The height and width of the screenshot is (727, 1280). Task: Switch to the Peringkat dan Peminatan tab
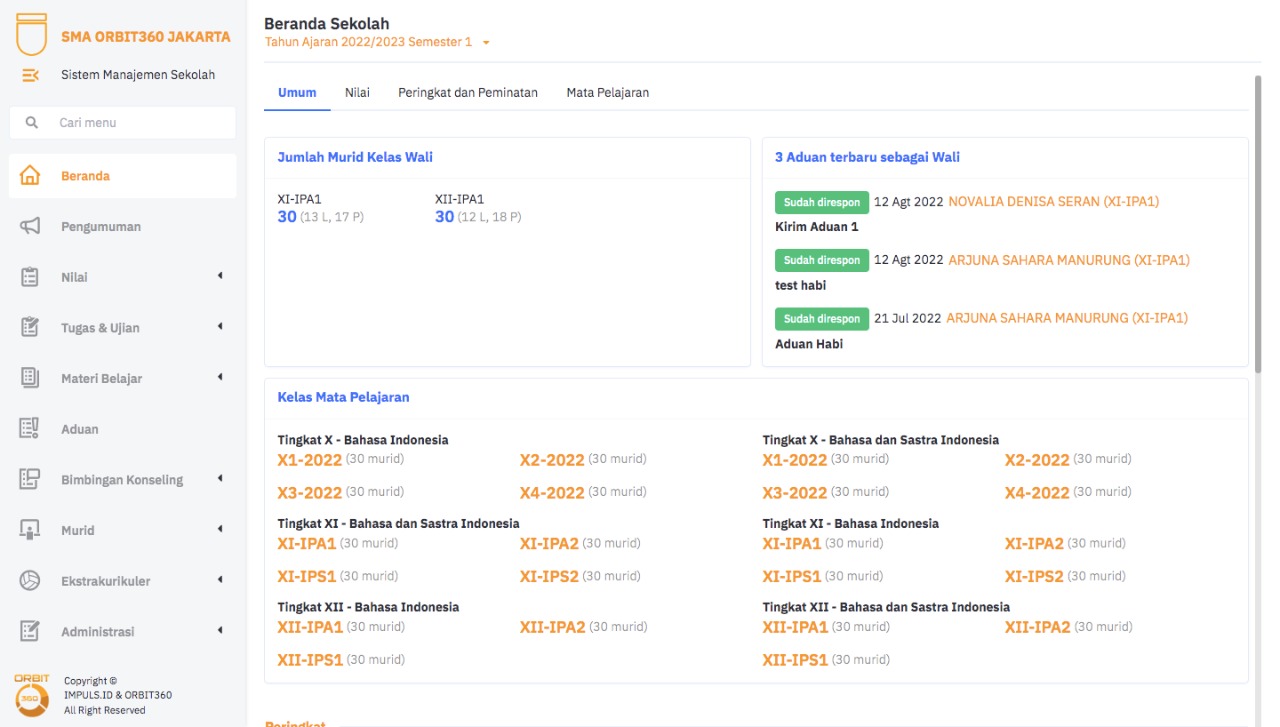(x=467, y=93)
